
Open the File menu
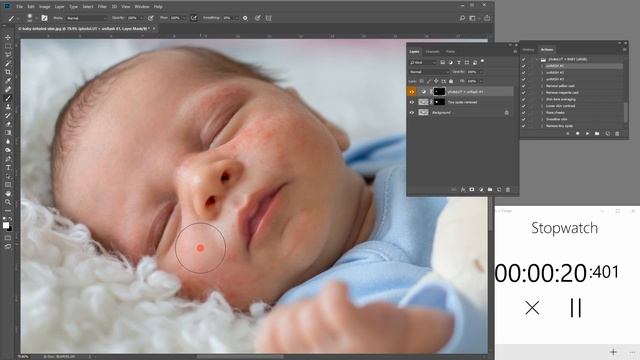click(20, 7)
